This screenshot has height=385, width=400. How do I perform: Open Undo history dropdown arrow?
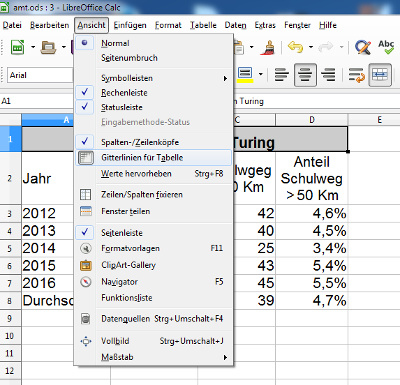tap(311, 47)
